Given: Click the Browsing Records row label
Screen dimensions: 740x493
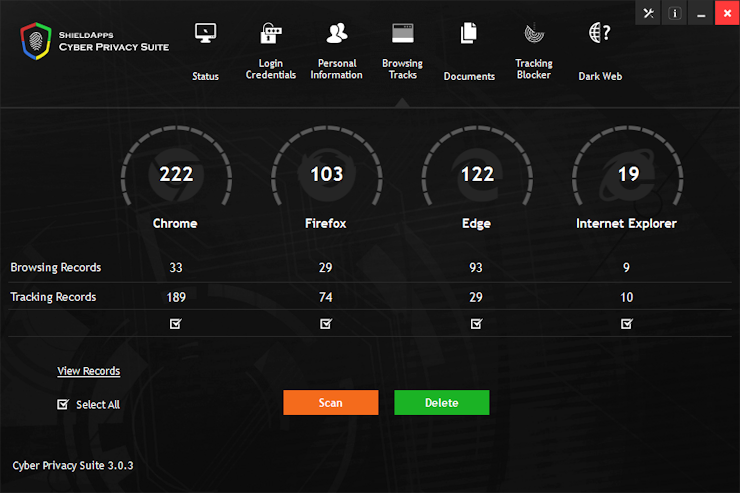Looking at the screenshot, I should click(x=56, y=267).
